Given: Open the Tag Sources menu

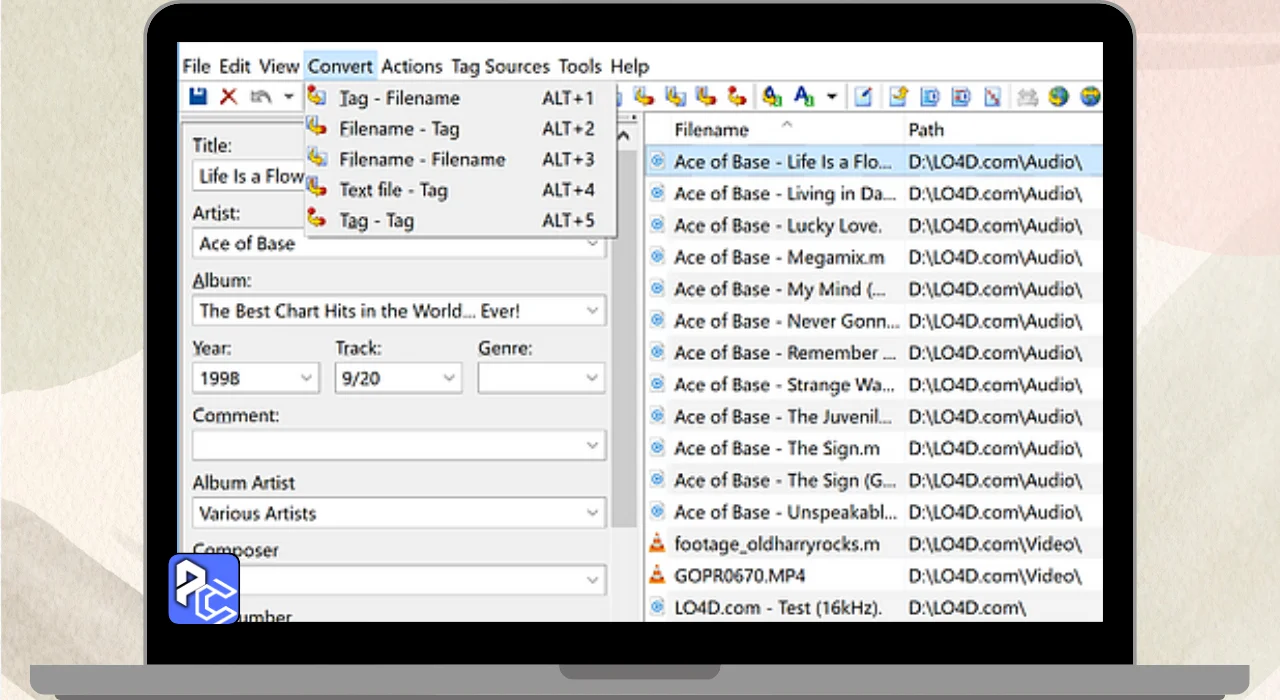Looking at the screenshot, I should click(x=500, y=67).
